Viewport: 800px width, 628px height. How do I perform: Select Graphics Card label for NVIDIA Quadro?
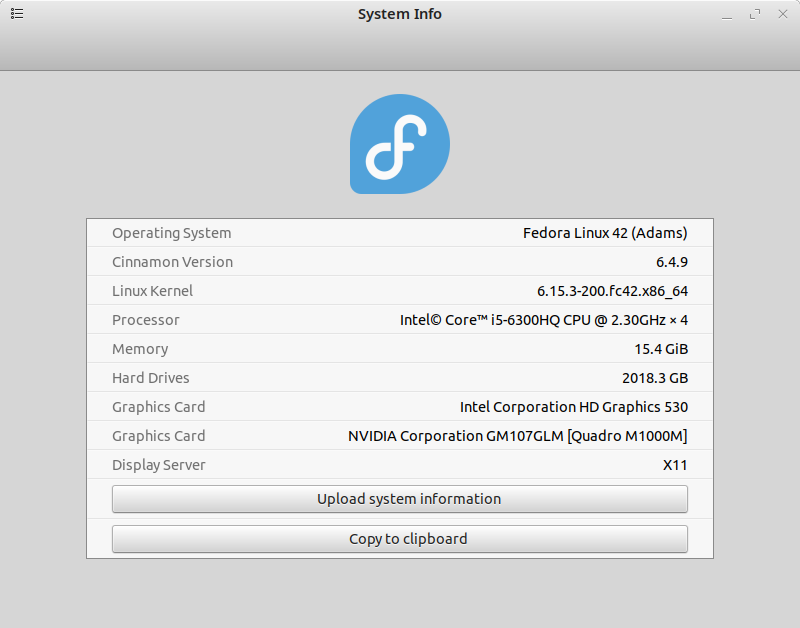pos(159,436)
